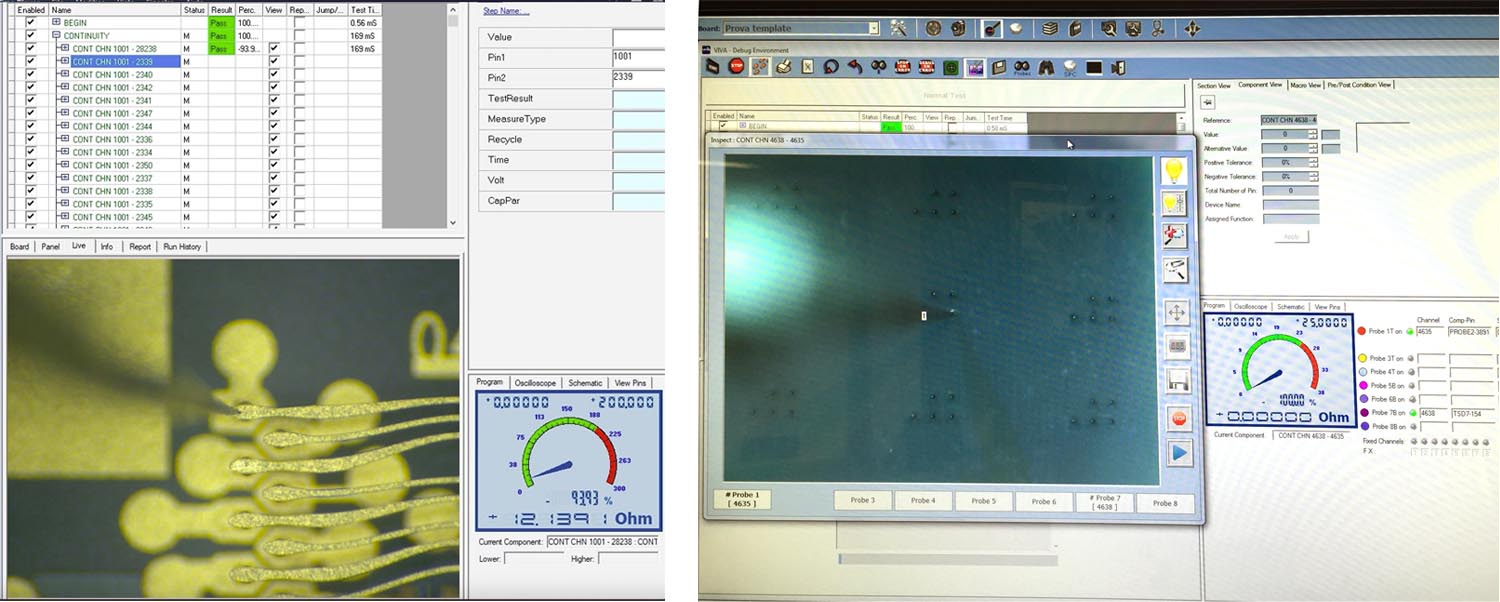Click the digital counter icon in Inspect window

pos(1177,346)
